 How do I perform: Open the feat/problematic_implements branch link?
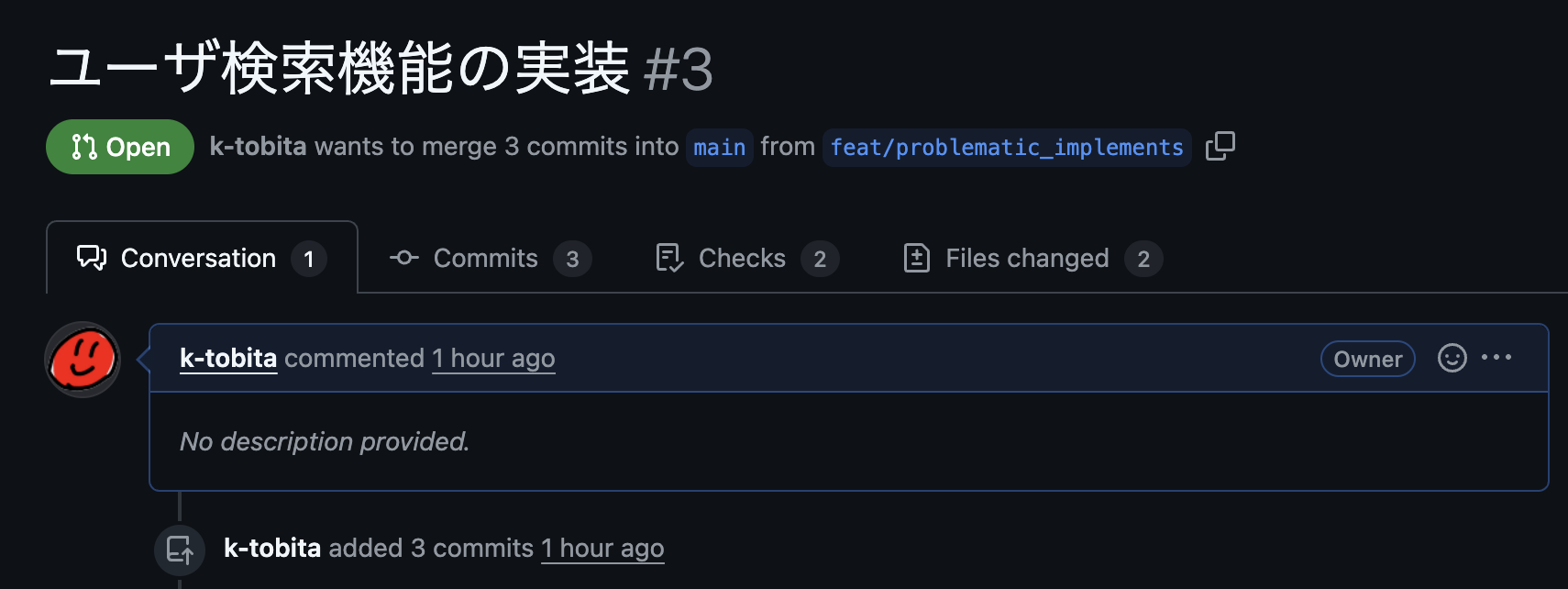tap(1006, 147)
